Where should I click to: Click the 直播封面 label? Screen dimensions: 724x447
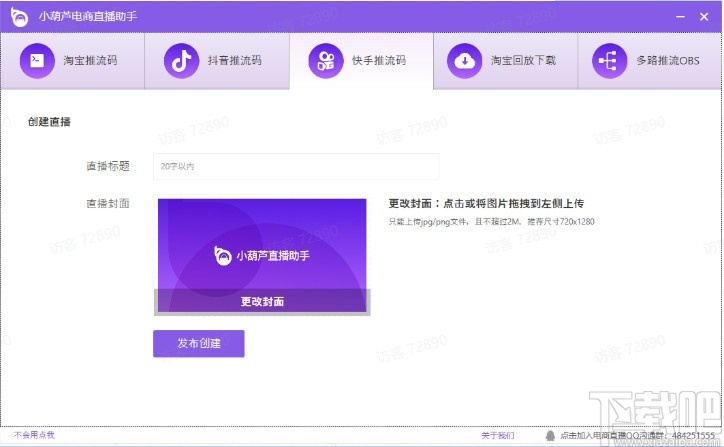tap(108, 204)
